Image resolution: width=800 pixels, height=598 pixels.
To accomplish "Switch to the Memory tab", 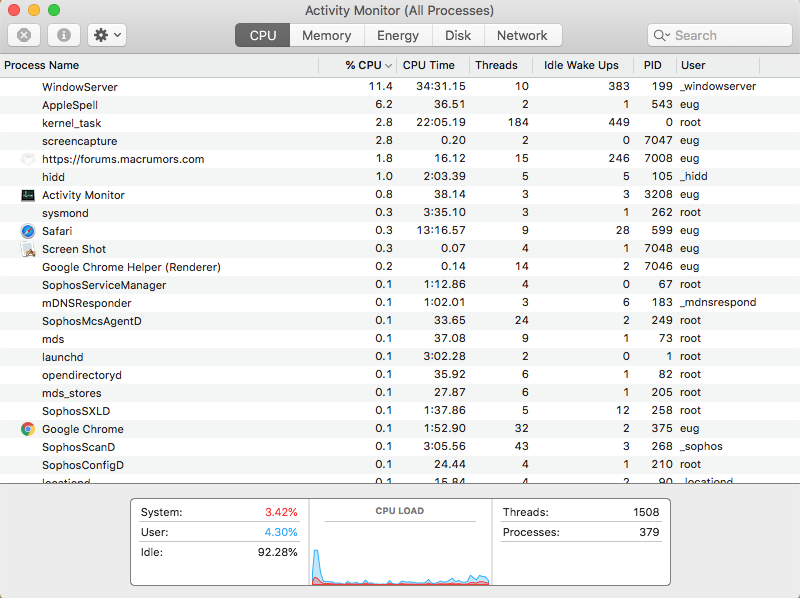I will coord(327,35).
